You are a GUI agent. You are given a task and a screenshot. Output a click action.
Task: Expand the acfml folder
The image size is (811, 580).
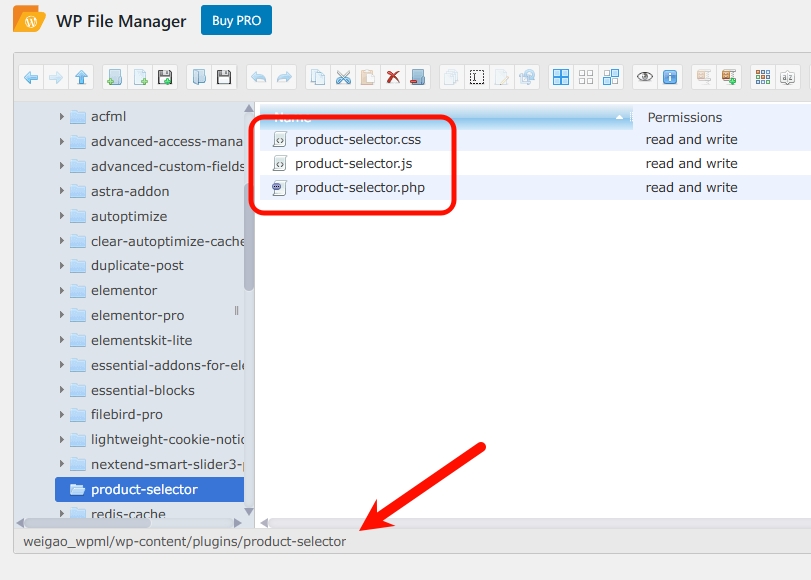[62, 116]
